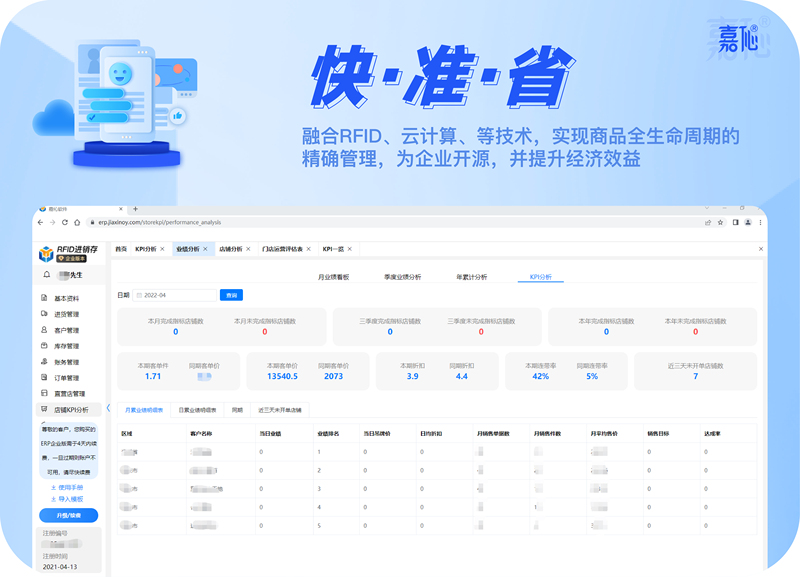Collapse the sidebar with the blue chevron

[x=108, y=408]
